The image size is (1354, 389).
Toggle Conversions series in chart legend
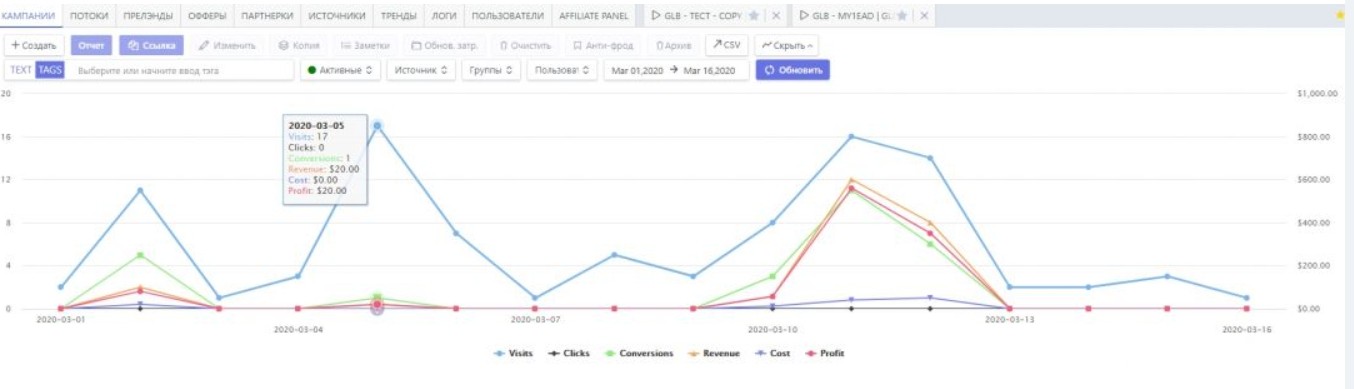[639, 353]
